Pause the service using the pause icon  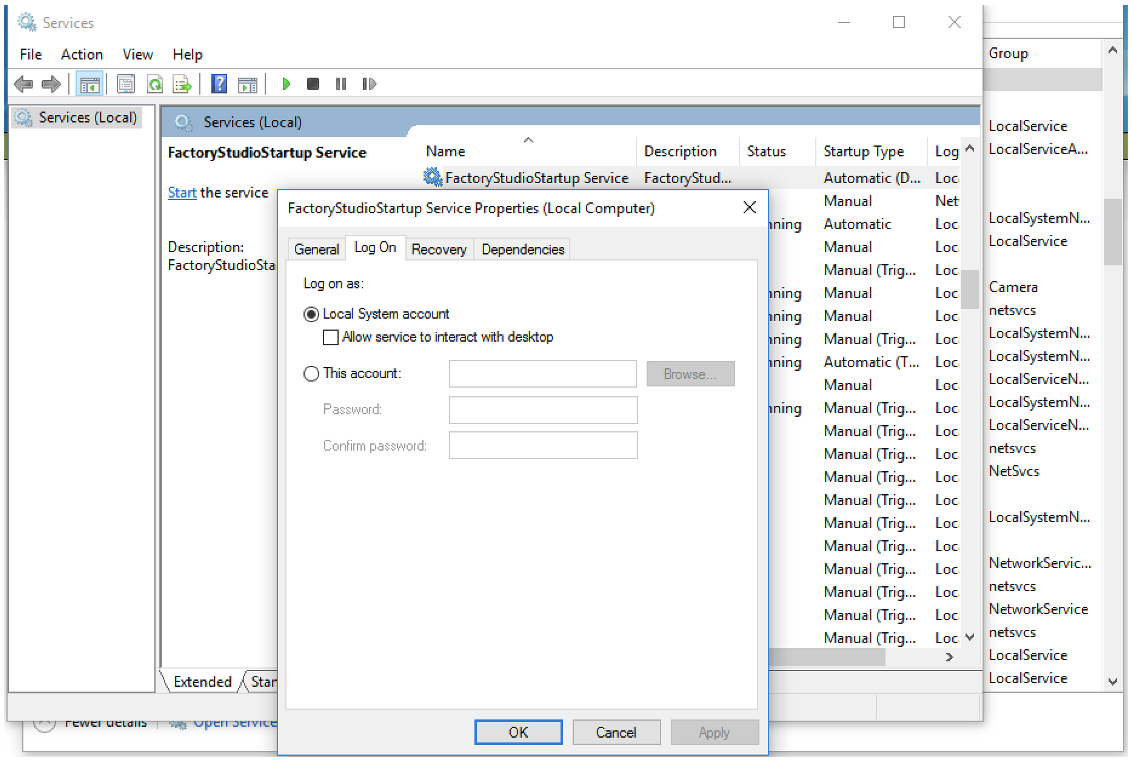341,85
